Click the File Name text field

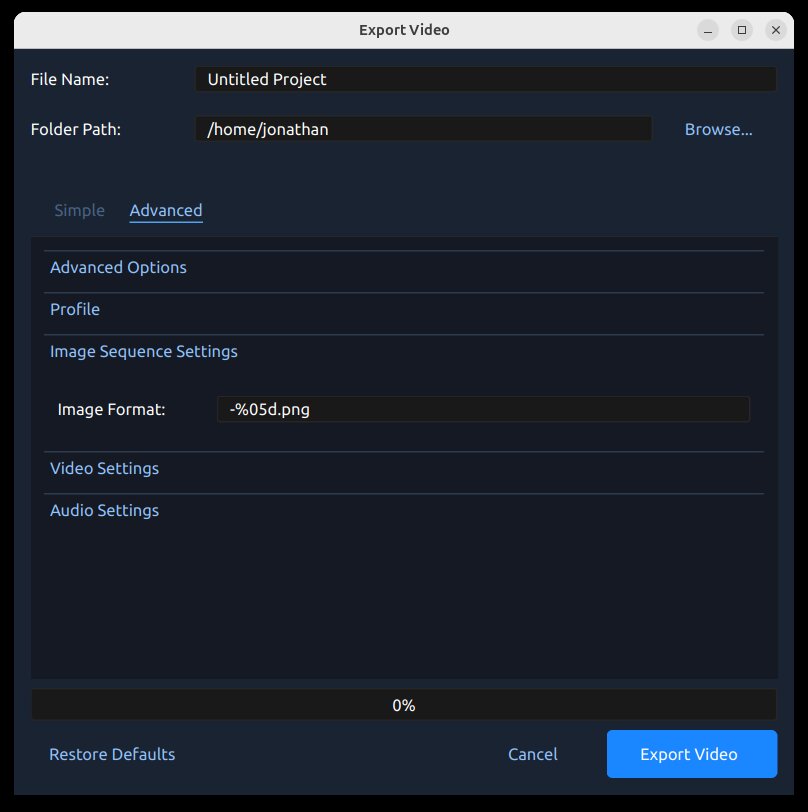[x=485, y=79]
